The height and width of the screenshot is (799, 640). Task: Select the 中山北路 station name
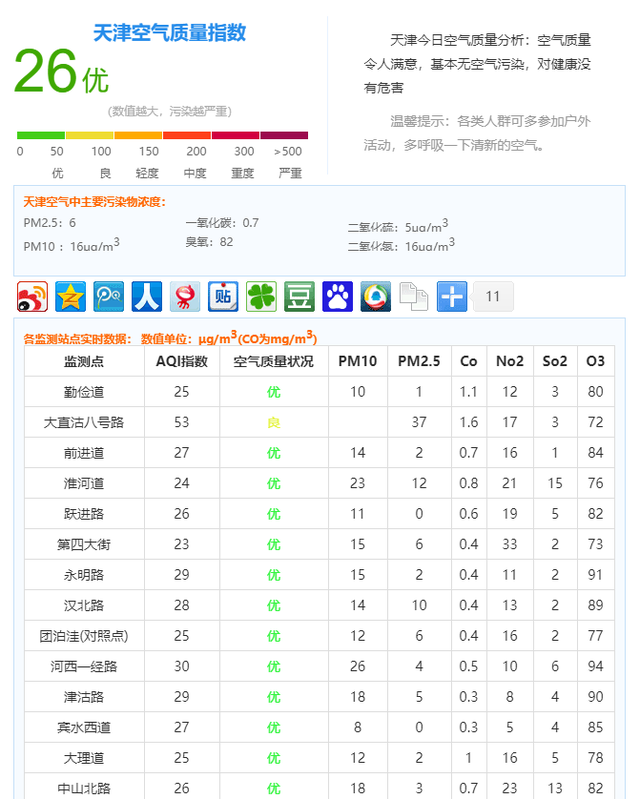pyautogui.click(x=84, y=788)
